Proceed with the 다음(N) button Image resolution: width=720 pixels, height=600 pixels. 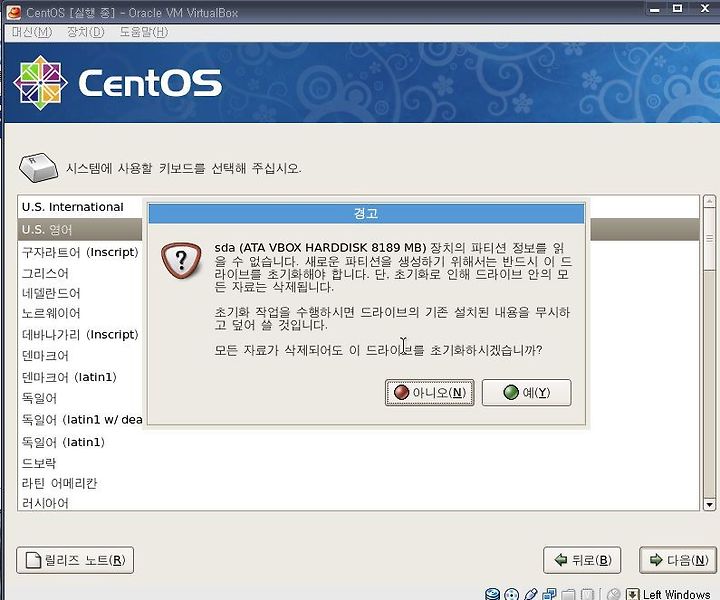coord(678,560)
